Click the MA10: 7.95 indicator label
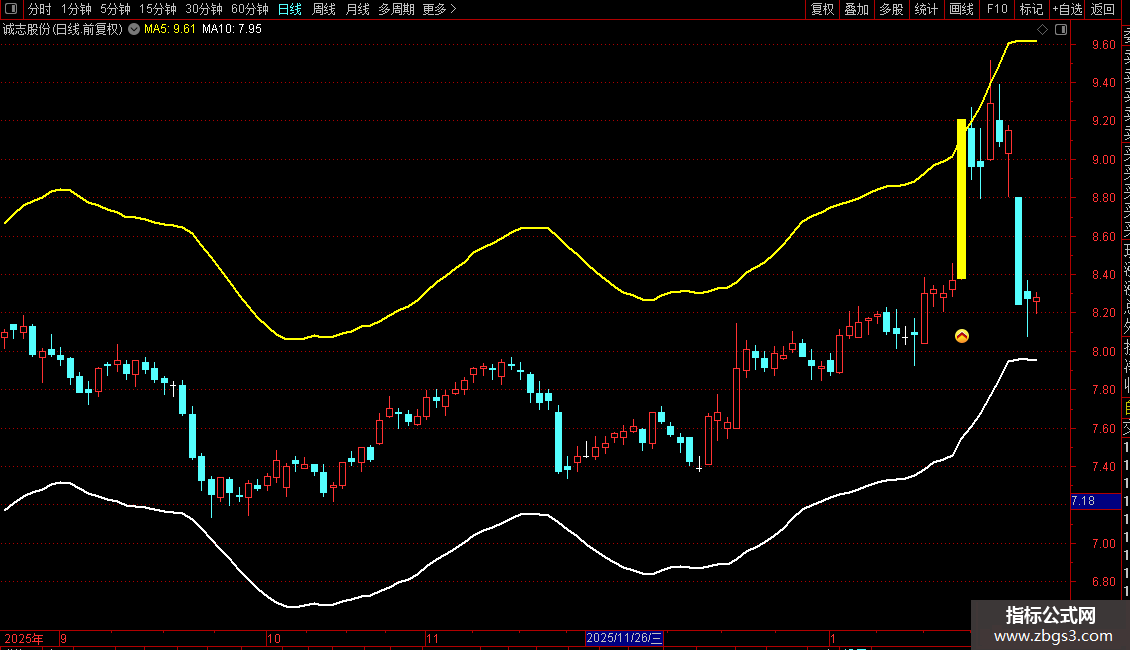Image resolution: width=1130 pixels, height=650 pixels. tap(232, 29)
